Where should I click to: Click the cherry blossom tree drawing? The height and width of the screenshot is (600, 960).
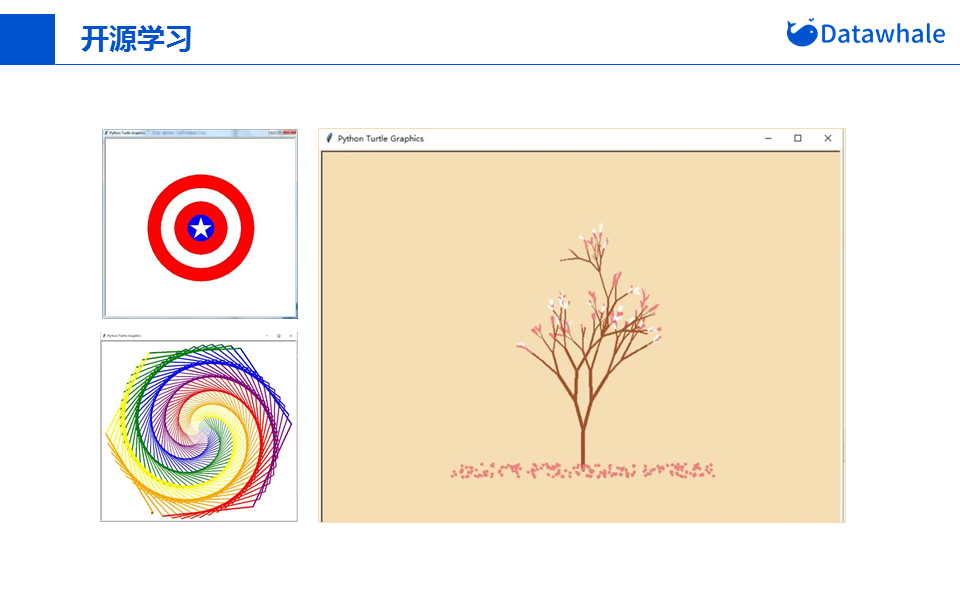(x=589, y=346)
